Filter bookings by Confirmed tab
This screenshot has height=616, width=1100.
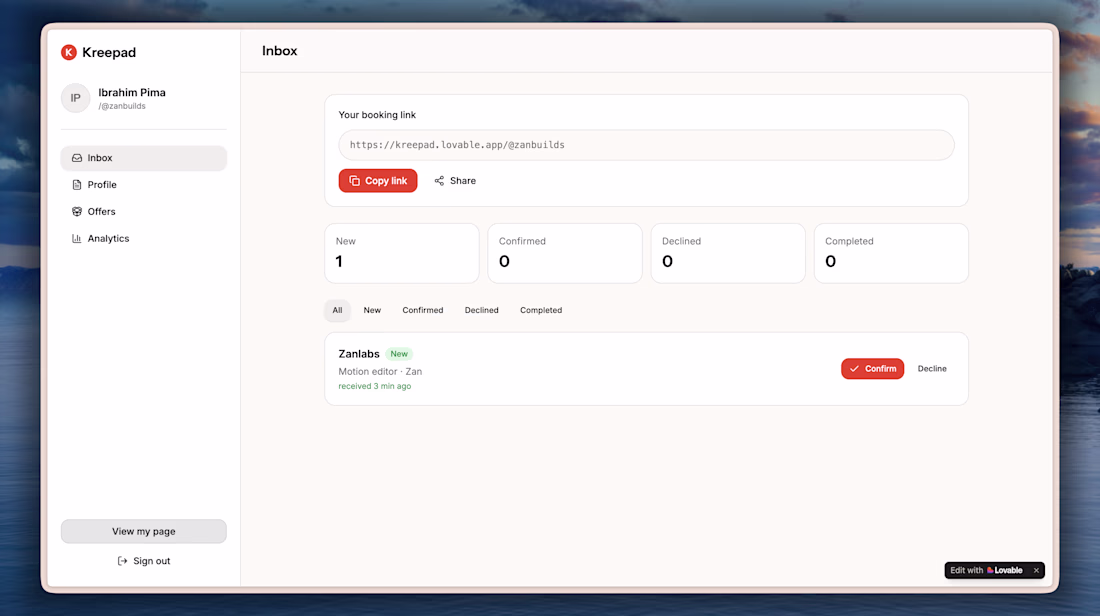pos(422,310)
